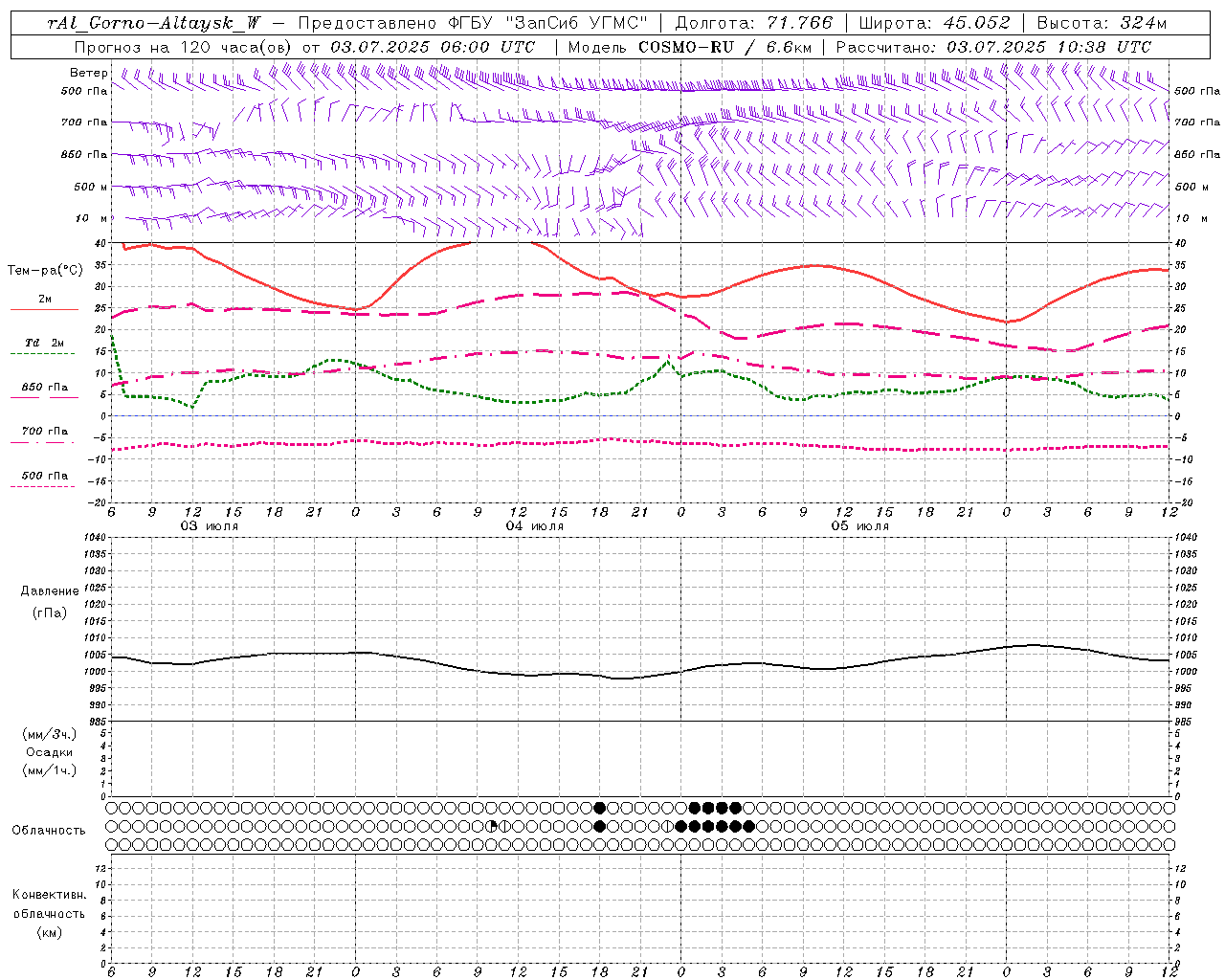The image size is (1225, 980).
Task: Click the (км) unit under convective cloudiness
Action: click(x=50, y=932)
